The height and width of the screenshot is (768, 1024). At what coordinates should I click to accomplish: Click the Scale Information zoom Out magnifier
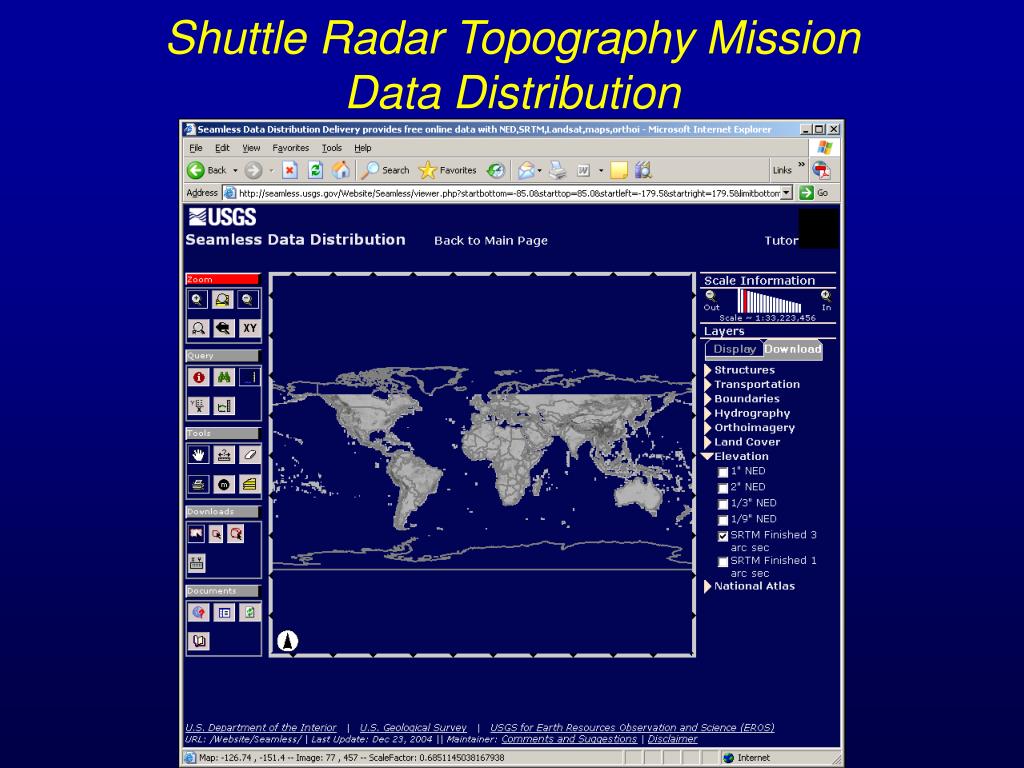[x=711, y=296]
